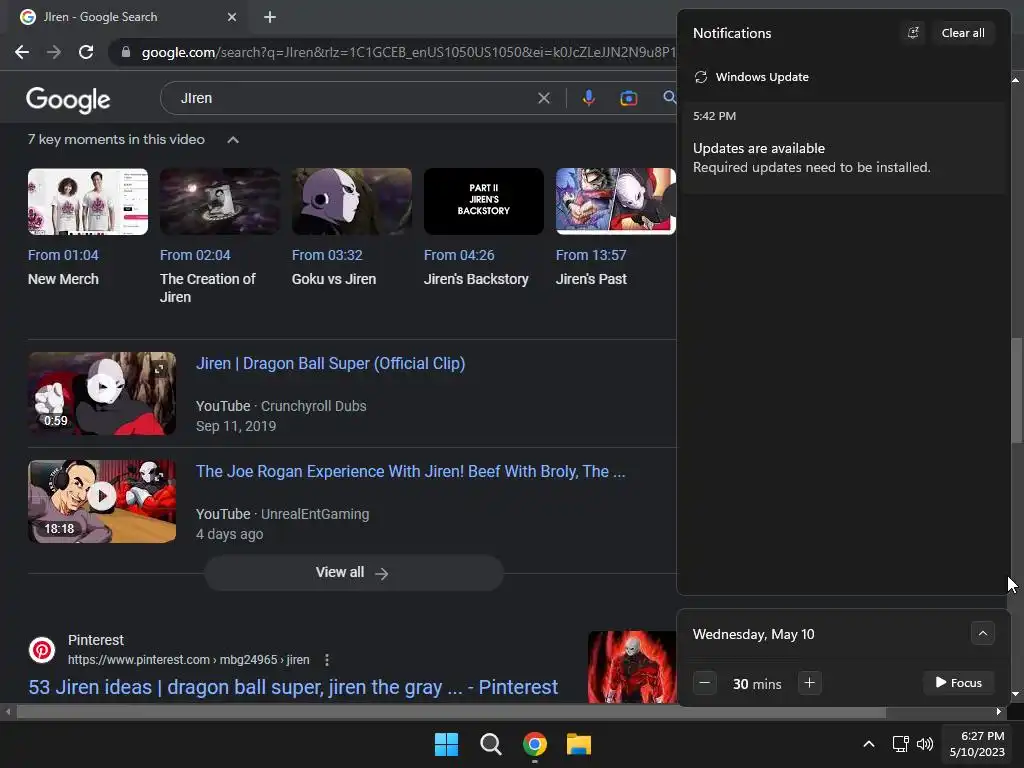Open Jiren Dragon Ball Super Official Clip link
The image size is (1024, 768).
[330, 364]
